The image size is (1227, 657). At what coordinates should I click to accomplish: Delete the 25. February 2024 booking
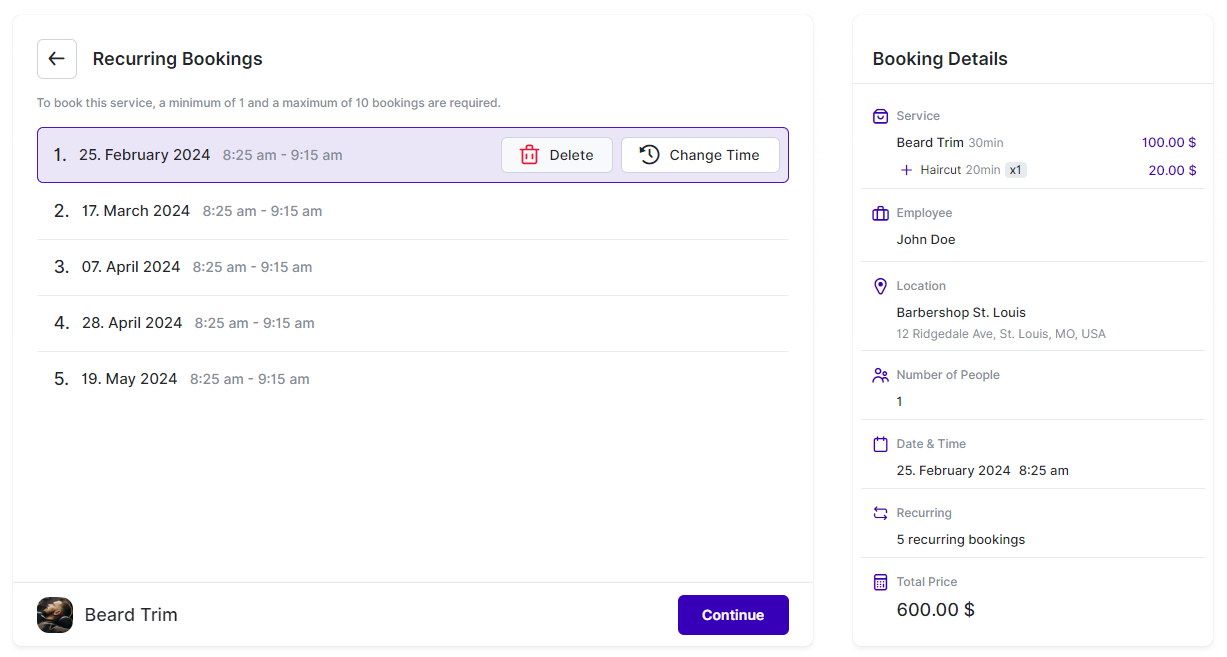[556, 155]
